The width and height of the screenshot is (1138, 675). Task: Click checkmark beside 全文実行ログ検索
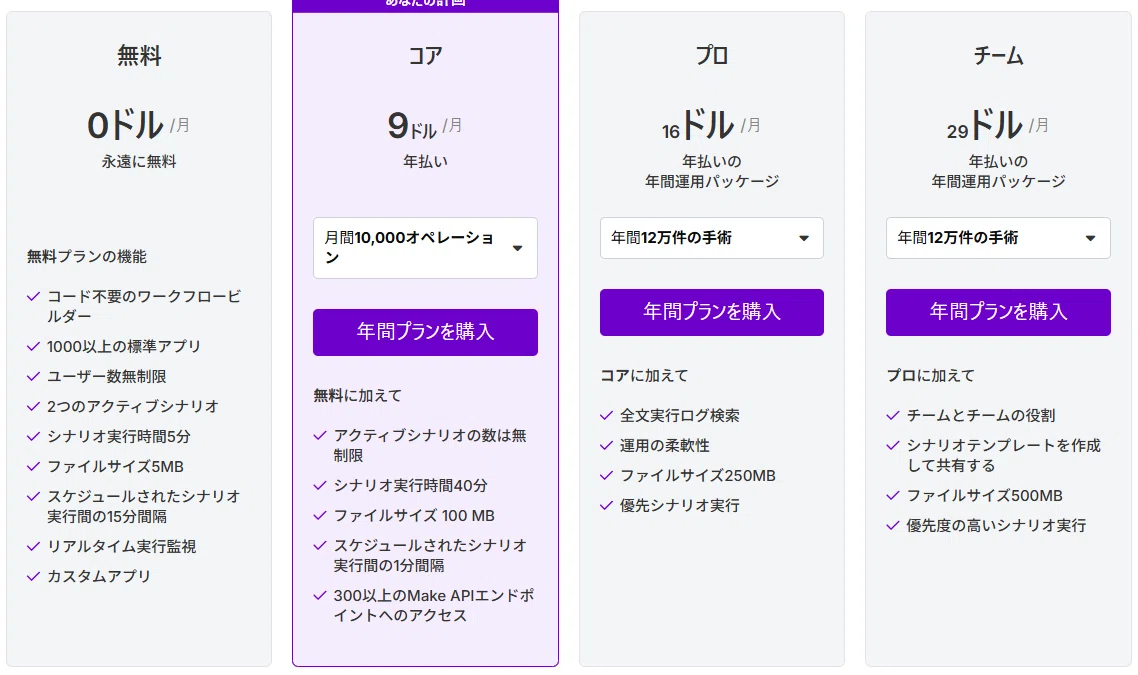point(606,415)
